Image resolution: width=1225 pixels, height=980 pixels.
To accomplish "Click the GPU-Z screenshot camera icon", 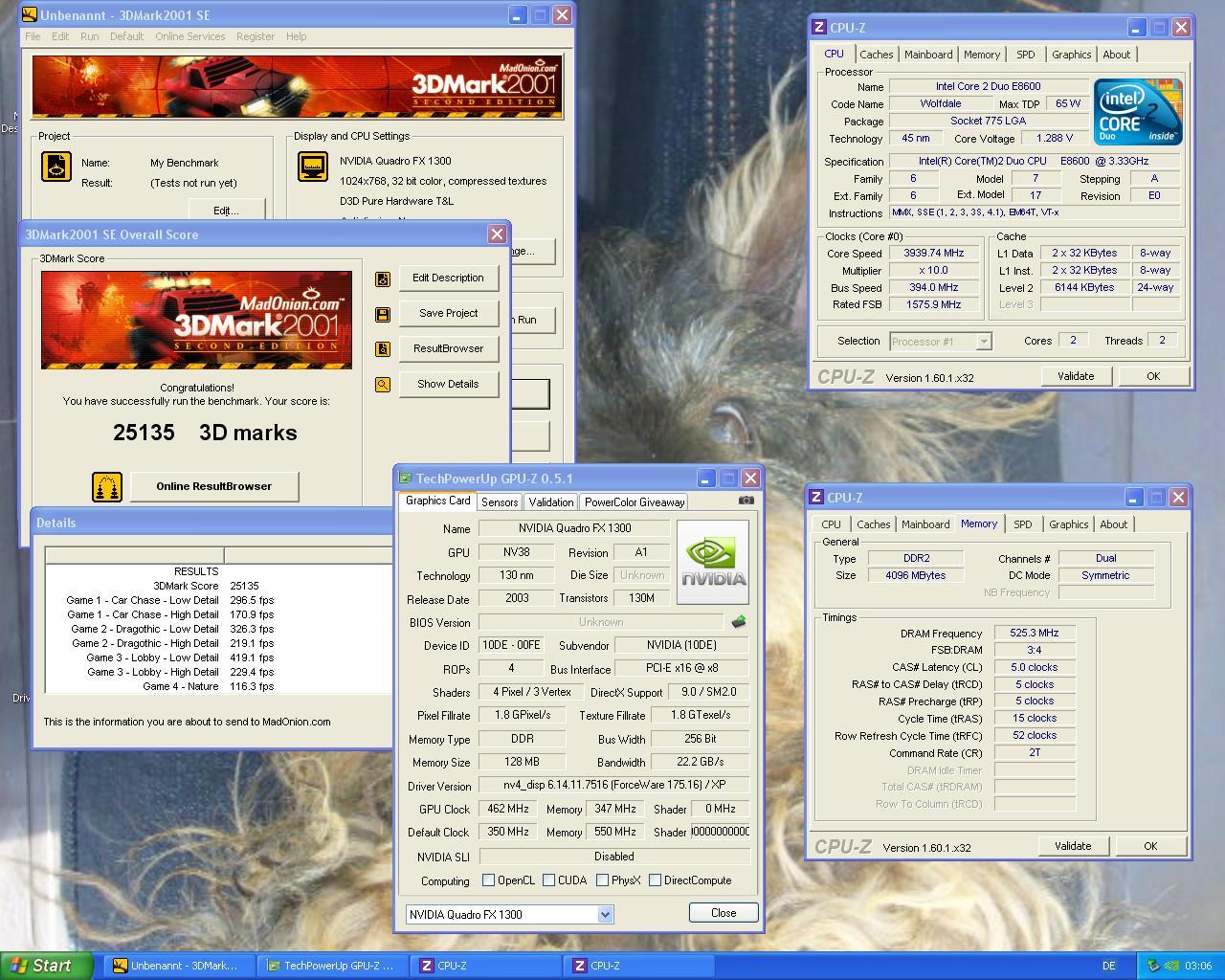I will 746,501.
